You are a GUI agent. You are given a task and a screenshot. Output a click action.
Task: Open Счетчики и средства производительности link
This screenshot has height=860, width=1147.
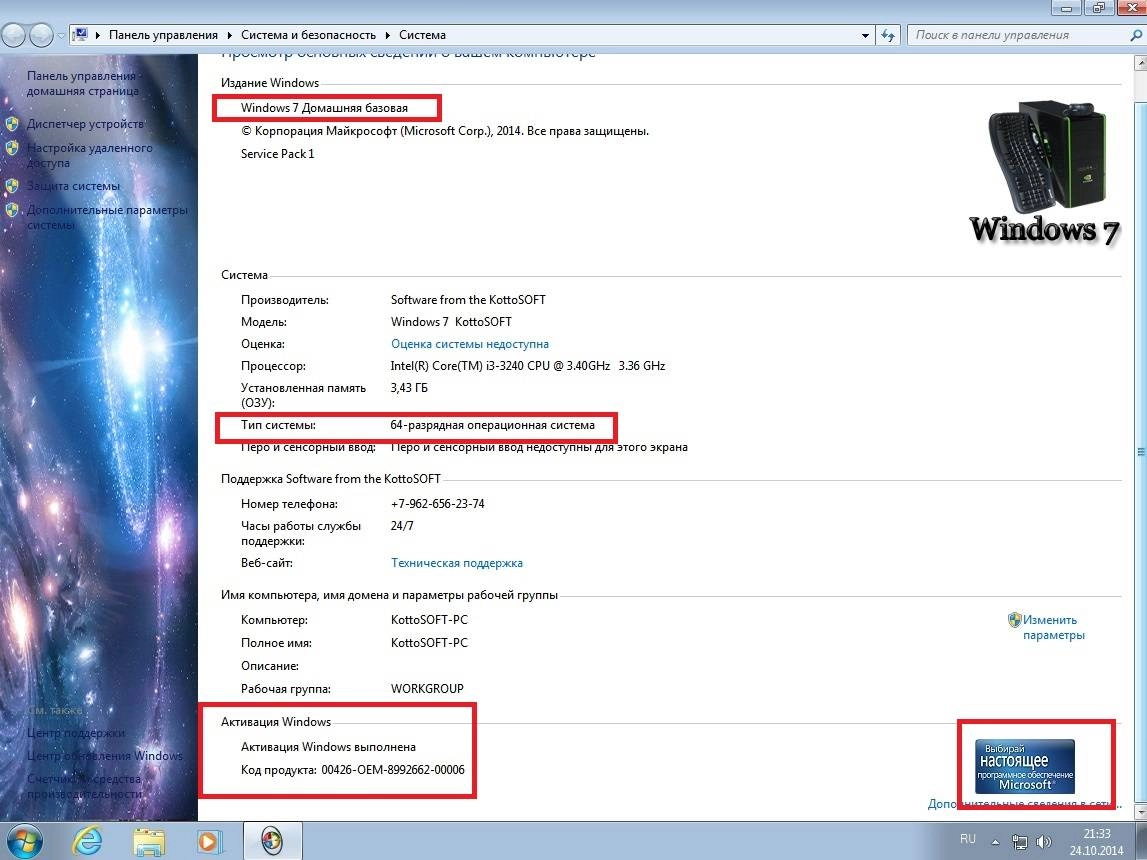(x=85, y=786)
